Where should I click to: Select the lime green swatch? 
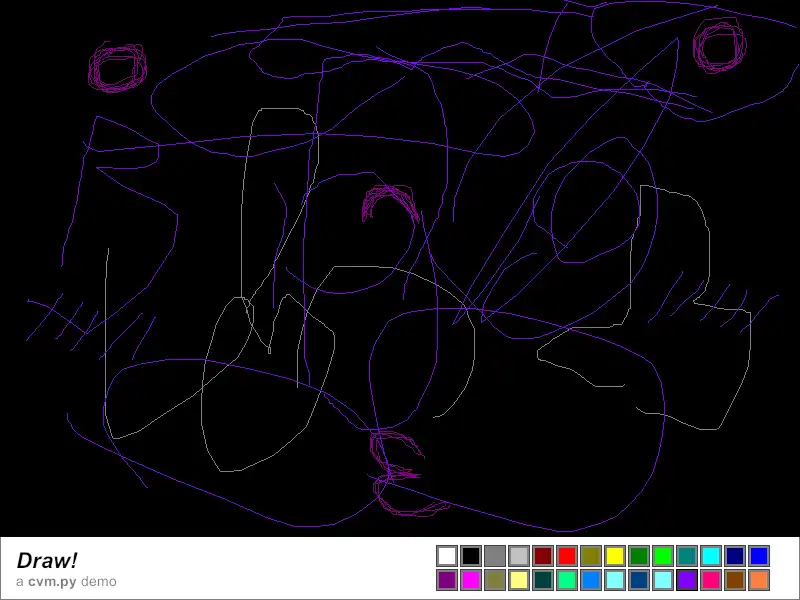(x=663, y=556)
